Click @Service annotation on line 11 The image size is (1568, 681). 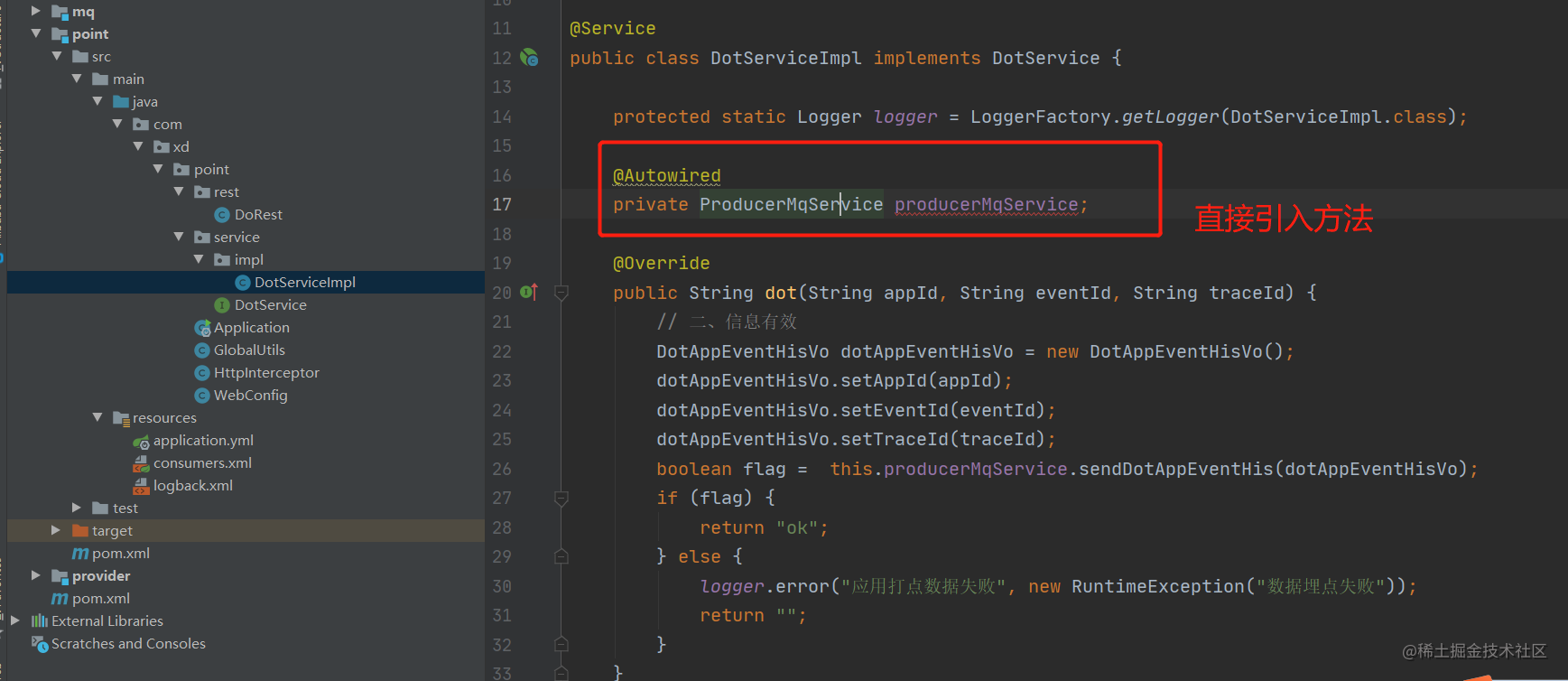pos(613,29)
